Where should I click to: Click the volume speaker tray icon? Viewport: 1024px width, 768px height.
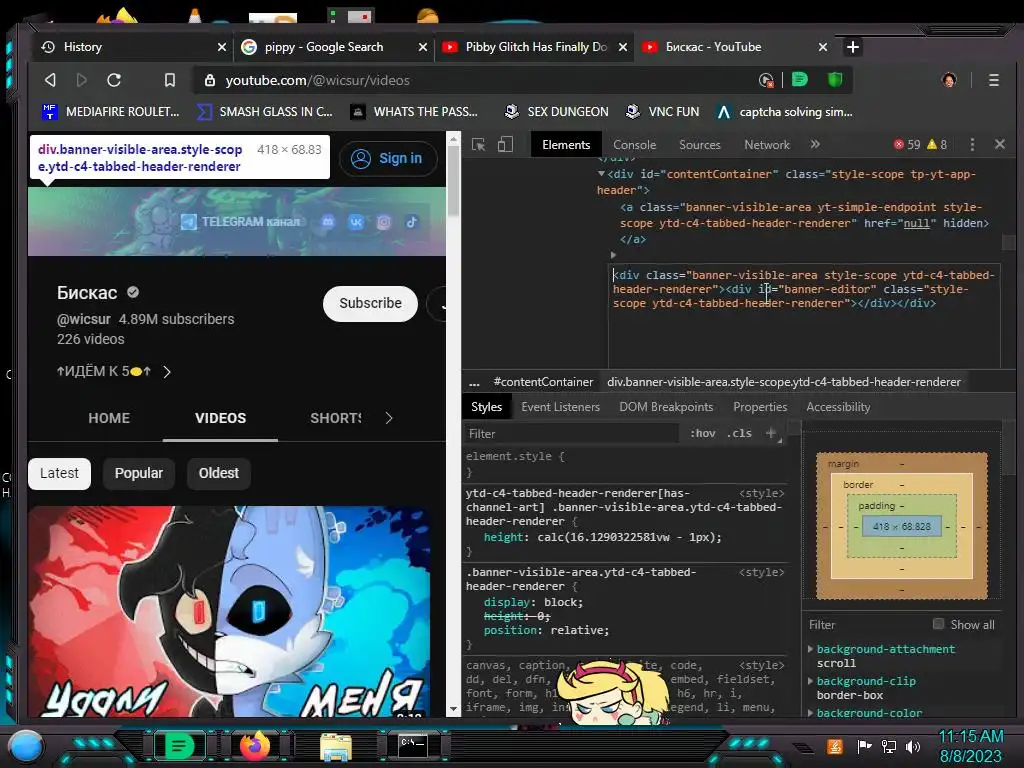(x=913, y=746)
